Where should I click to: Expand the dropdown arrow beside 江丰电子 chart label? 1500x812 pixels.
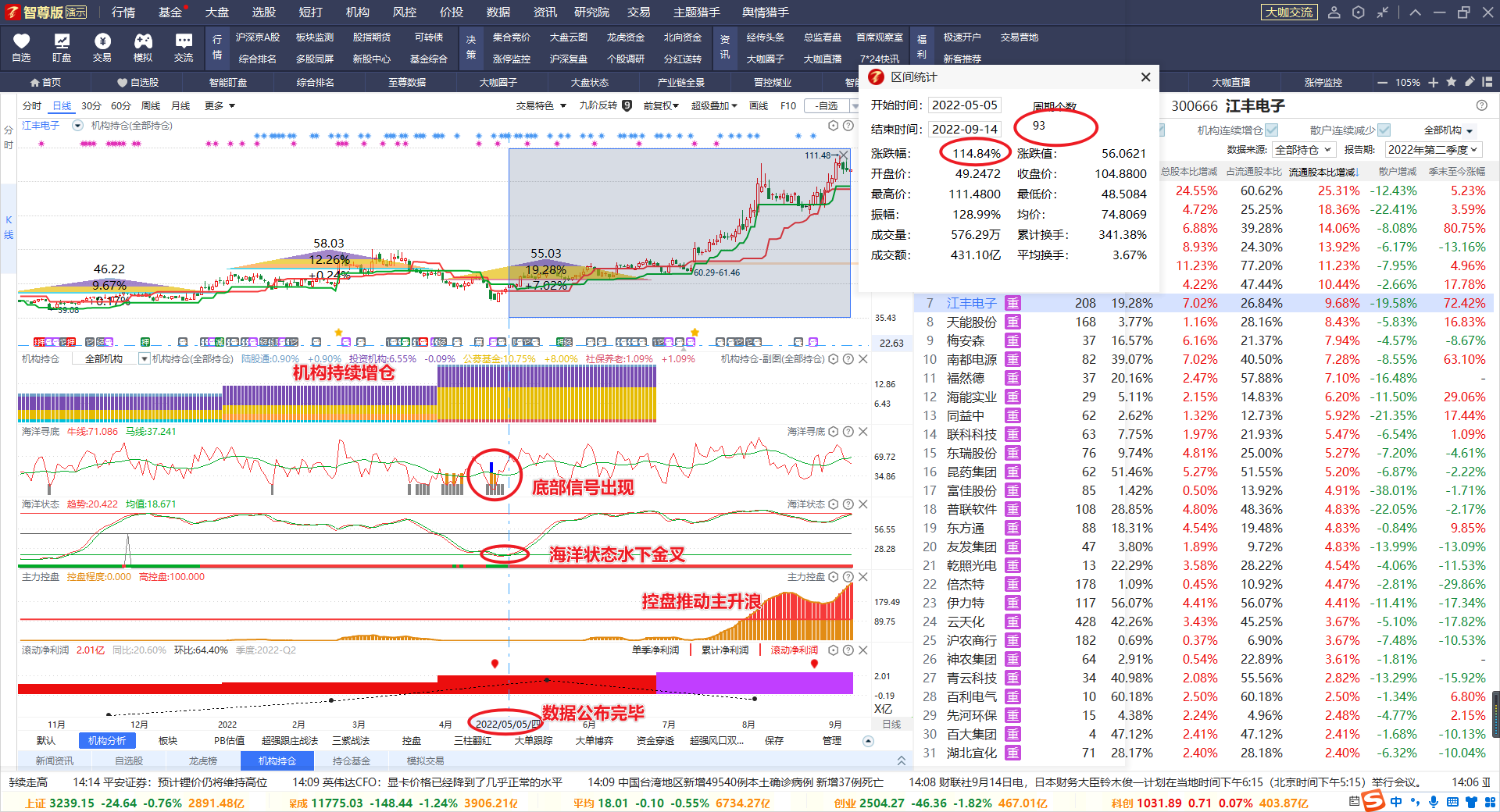(x=77, y=126)
